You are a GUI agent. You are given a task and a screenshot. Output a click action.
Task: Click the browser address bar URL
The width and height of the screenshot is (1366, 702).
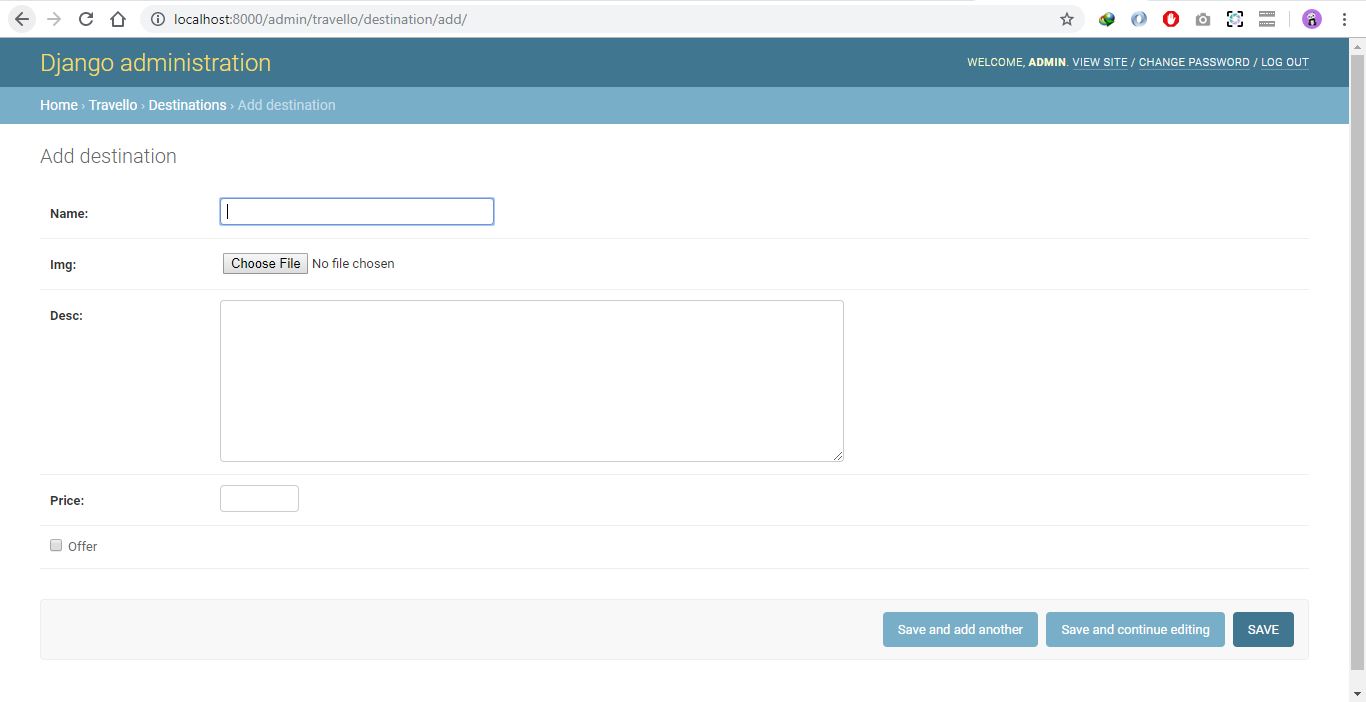(x=320, y=19)
